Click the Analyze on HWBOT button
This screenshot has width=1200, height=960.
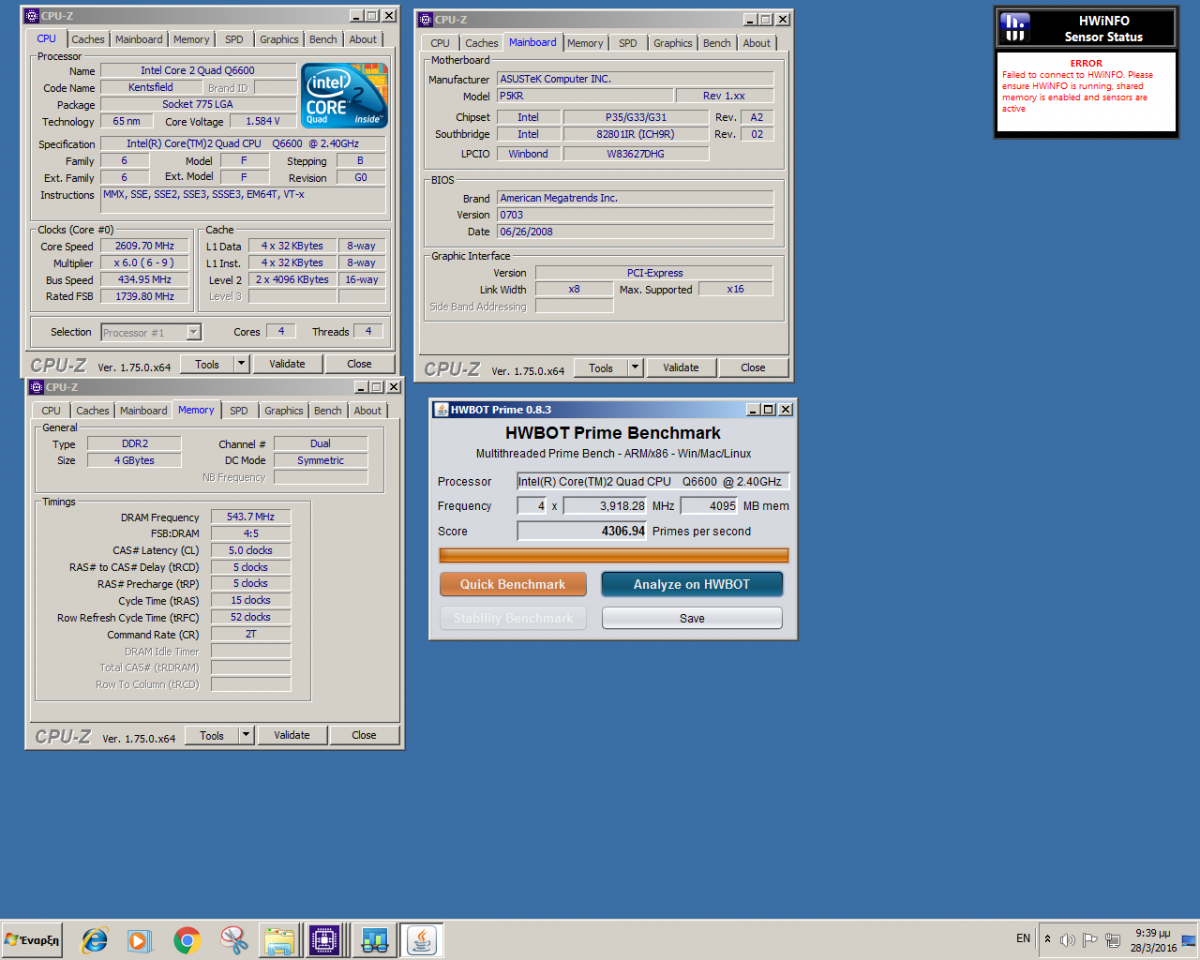(x=692, y=585)
